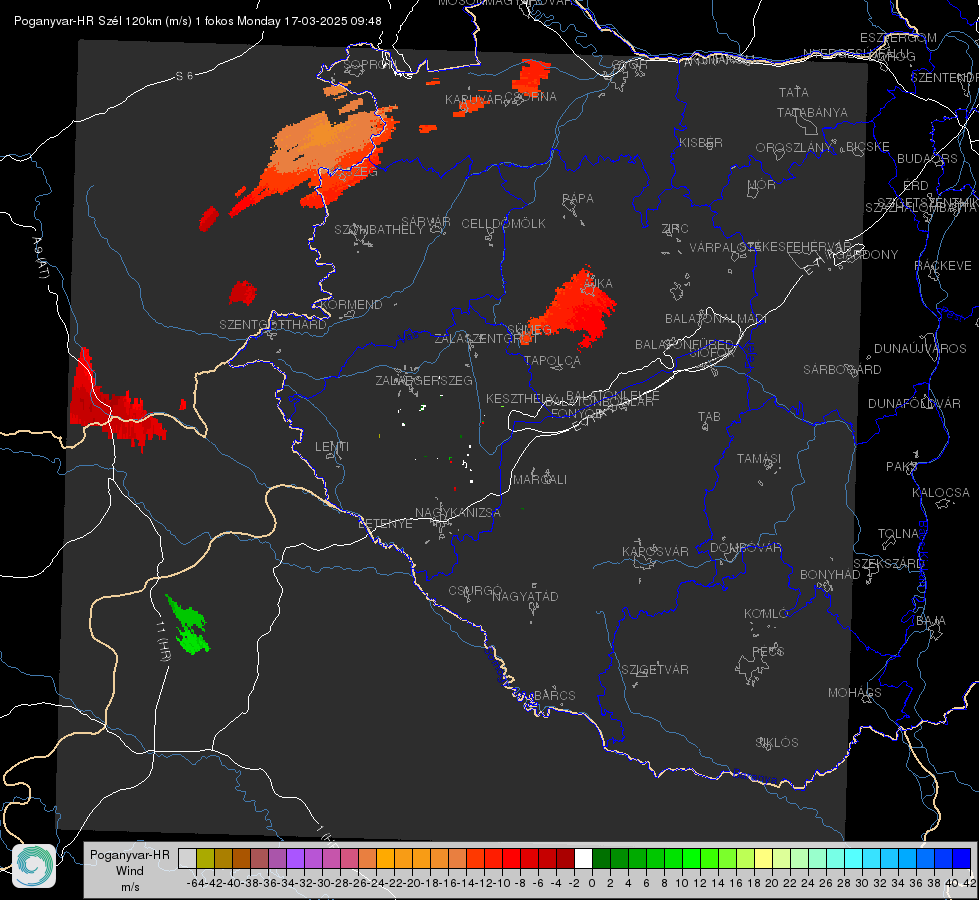Viewport: 979px width, 900px height.
Task: Select the deep blue swatch ending the legend
Action: tap(962, 859)
